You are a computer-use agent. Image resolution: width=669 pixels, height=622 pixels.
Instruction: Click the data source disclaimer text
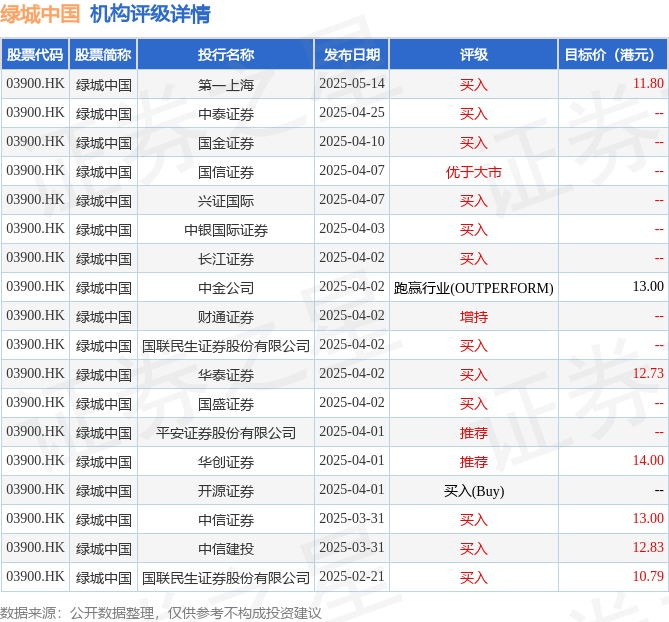(x=160, y=613)
